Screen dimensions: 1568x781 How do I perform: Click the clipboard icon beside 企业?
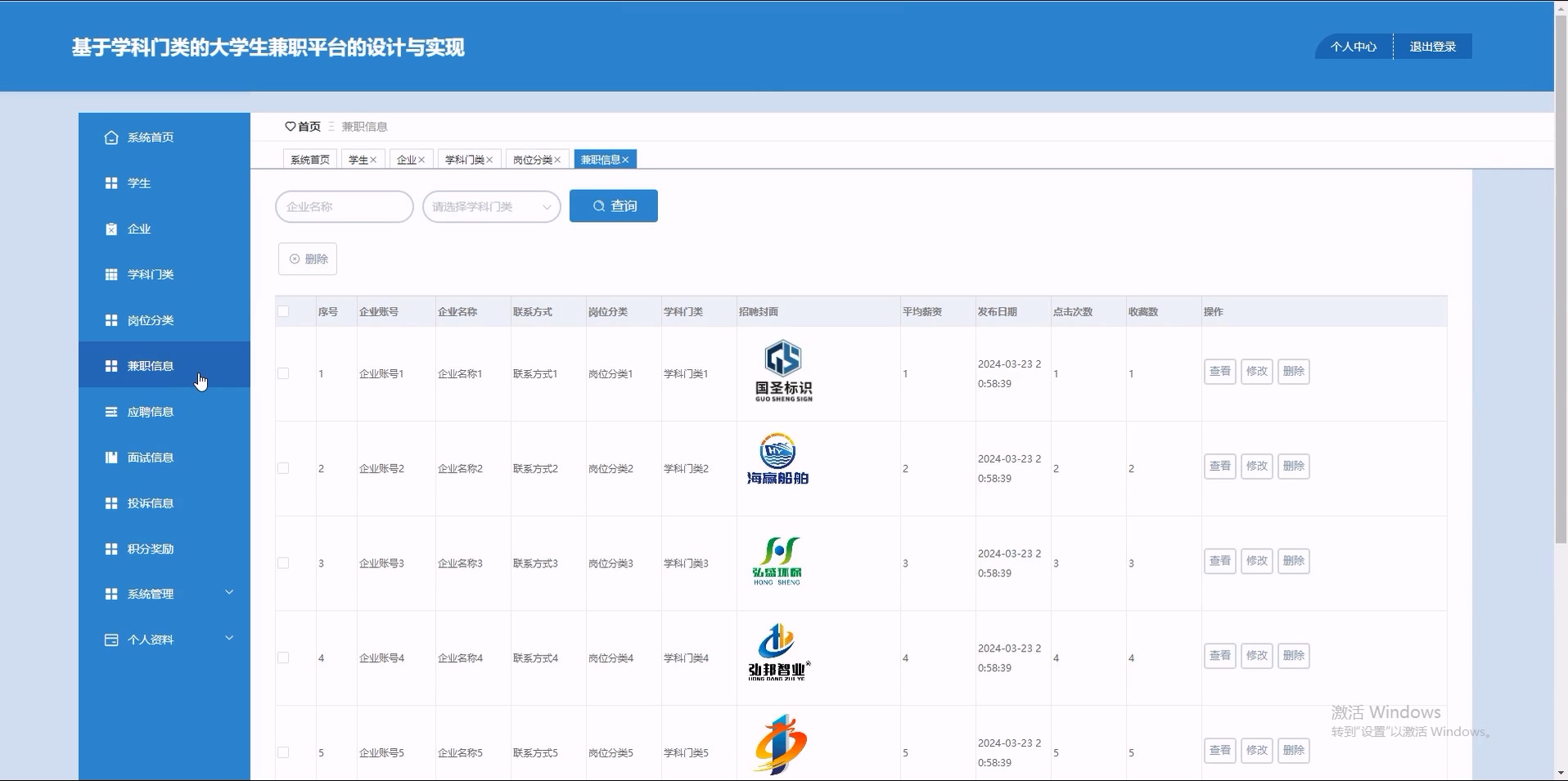coord(111,229)
